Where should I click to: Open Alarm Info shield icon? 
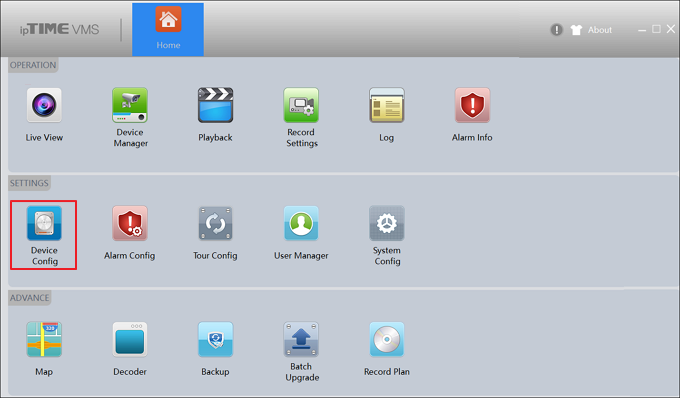click(x=472, y=105)
